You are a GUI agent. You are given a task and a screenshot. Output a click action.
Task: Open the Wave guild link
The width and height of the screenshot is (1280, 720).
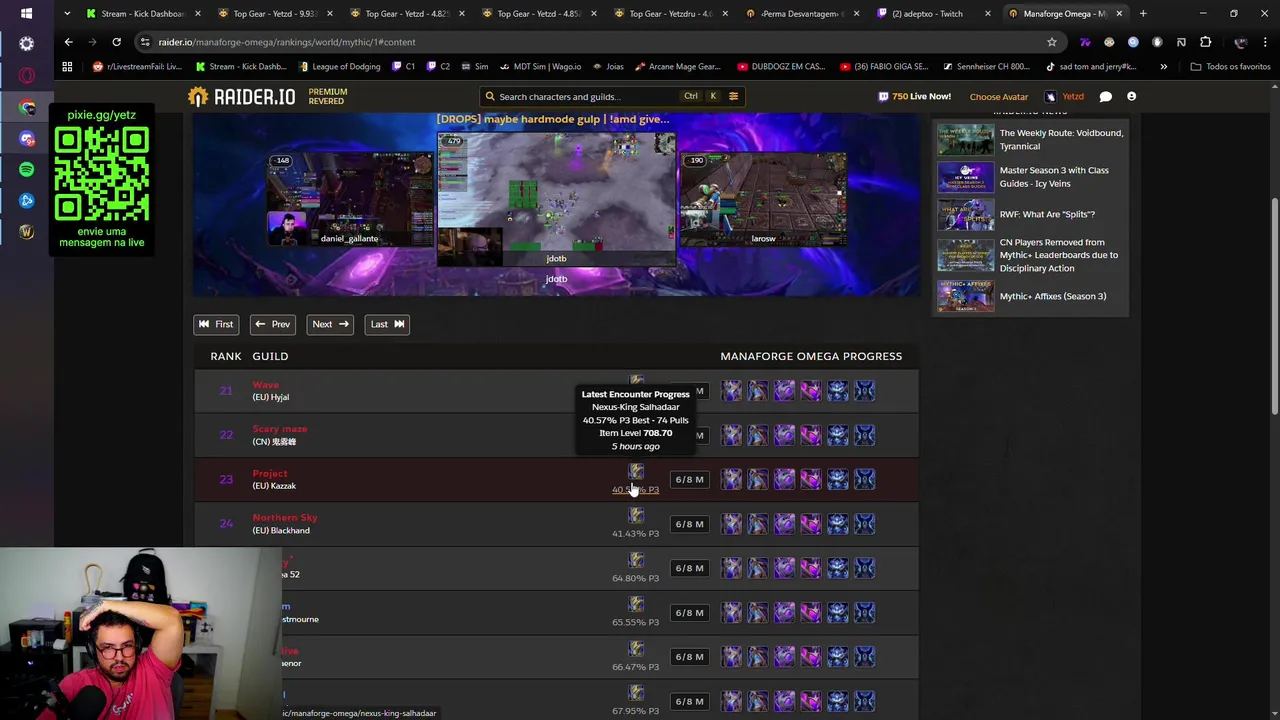click(266, 385)
